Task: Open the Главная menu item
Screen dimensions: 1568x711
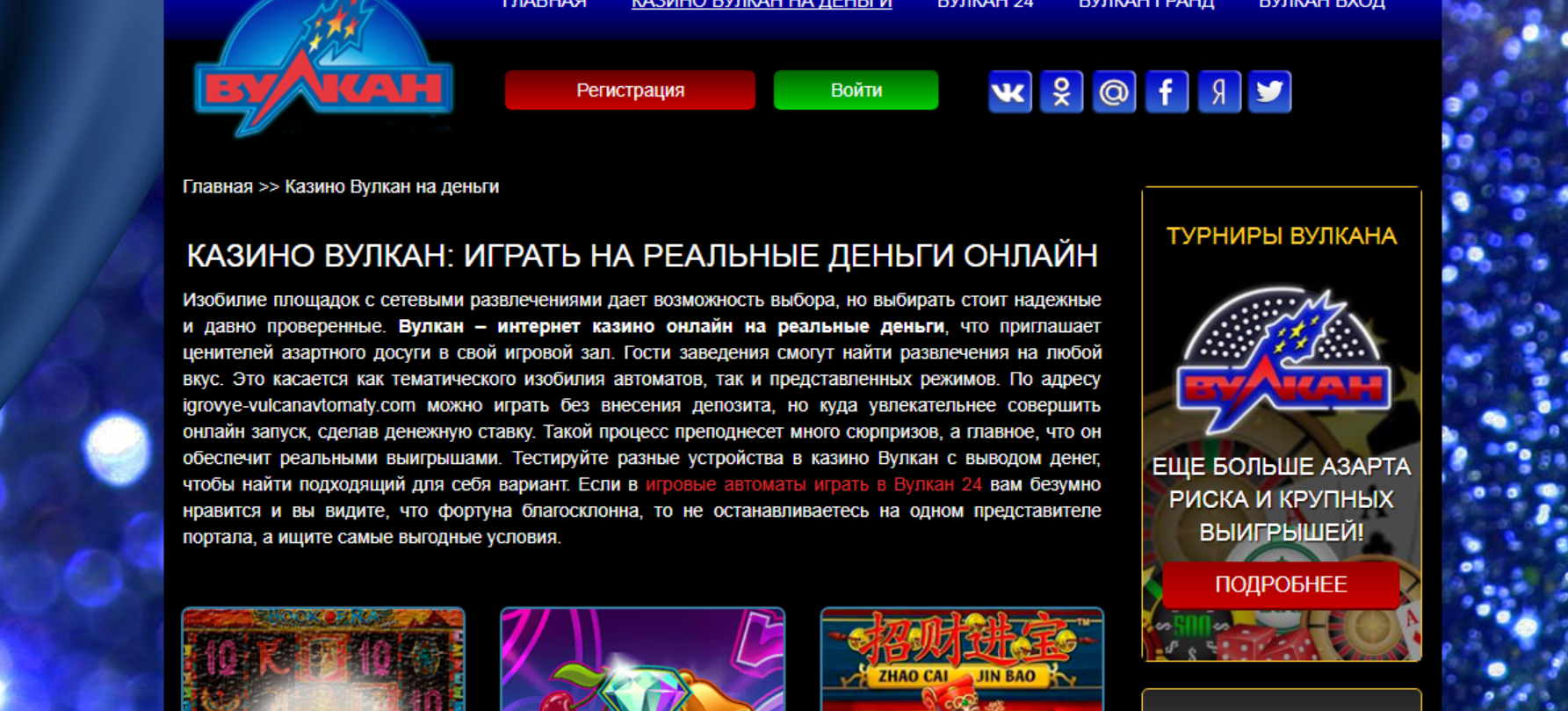Action: pos(544,4)
